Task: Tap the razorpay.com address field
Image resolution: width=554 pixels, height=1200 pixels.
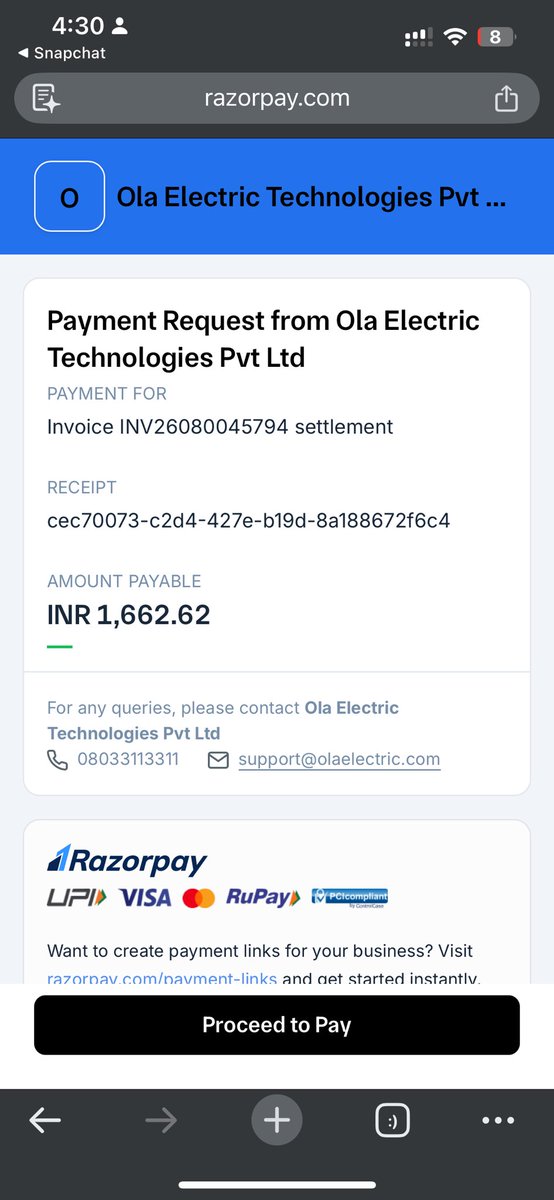Action: (x=277, y=98)
